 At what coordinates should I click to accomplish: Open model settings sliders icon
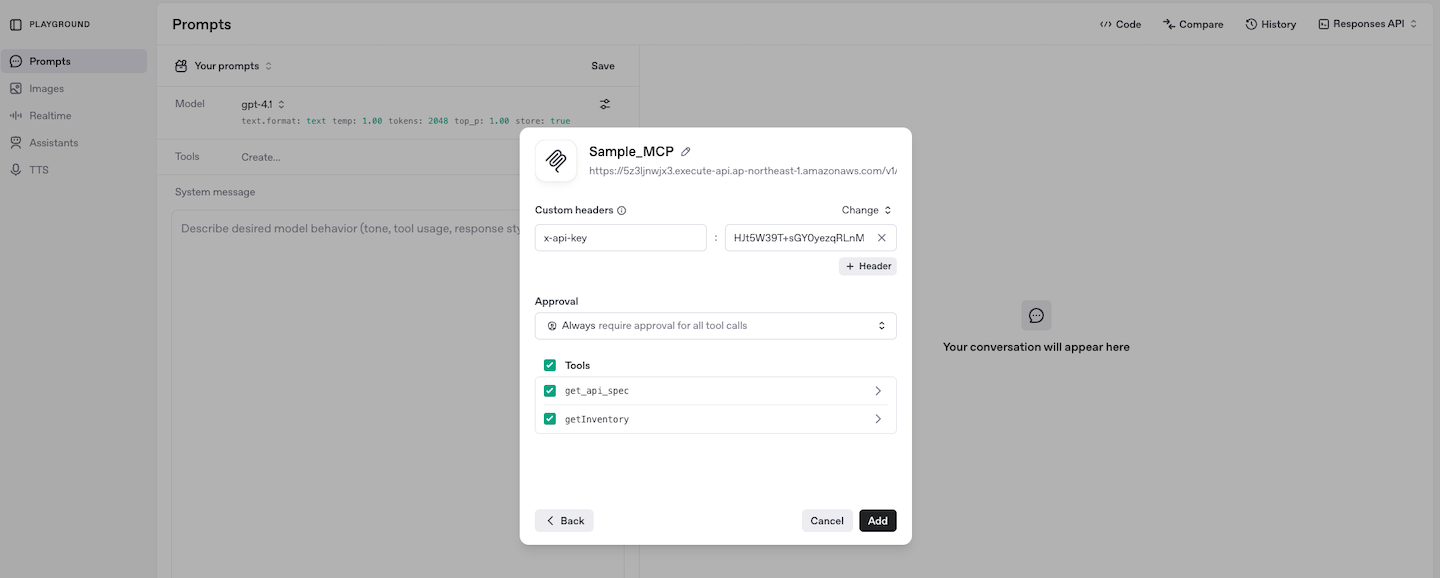click(x=605, y=104)
